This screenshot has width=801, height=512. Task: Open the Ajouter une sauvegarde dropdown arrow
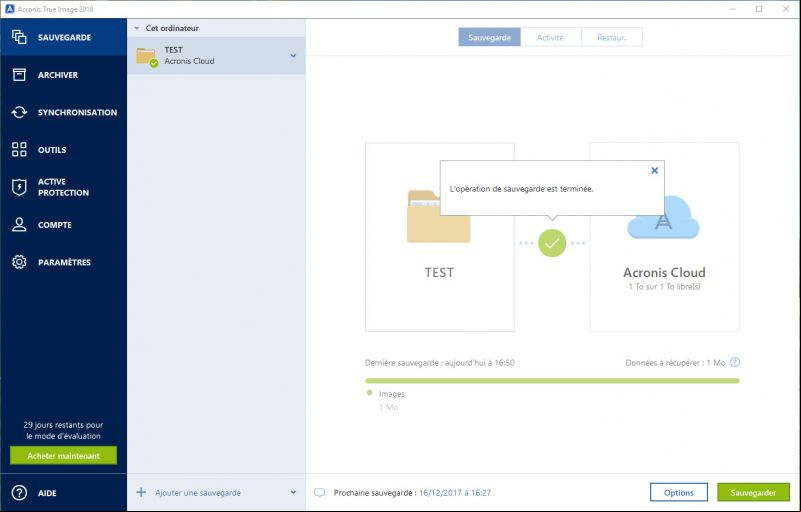(x=293, y=492)
